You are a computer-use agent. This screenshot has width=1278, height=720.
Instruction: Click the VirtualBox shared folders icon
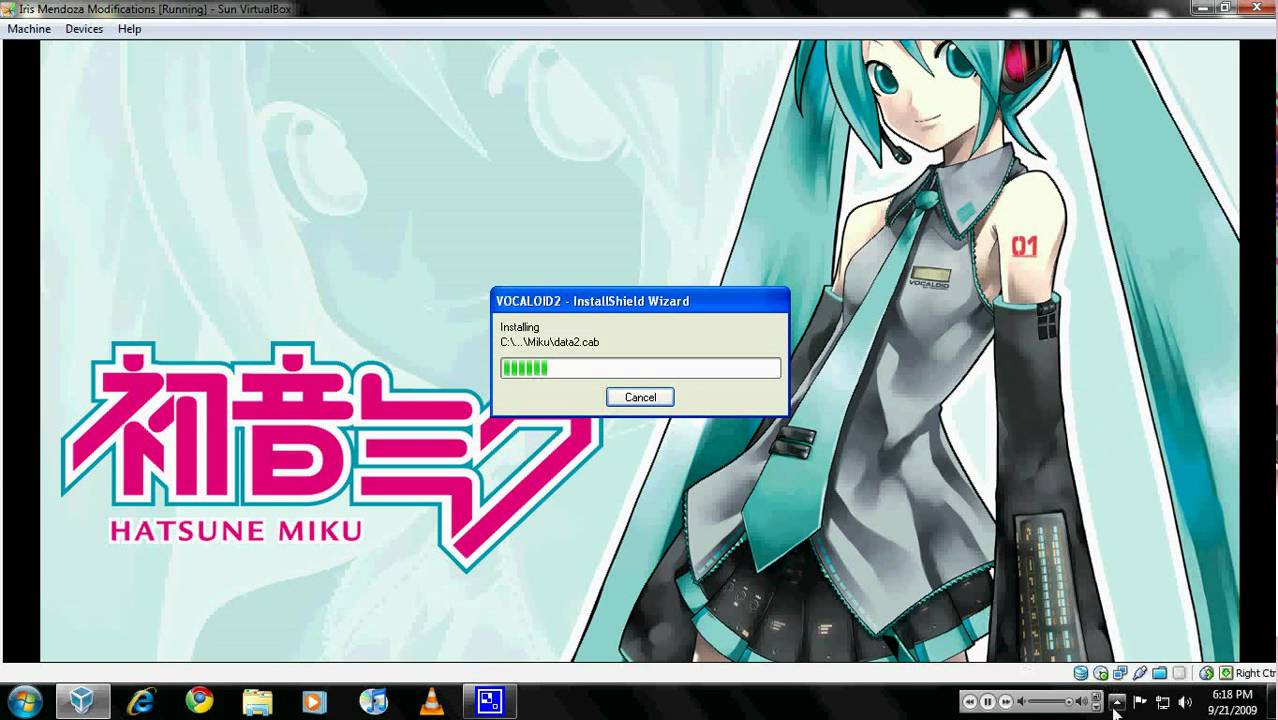(x=1159, y=673)
